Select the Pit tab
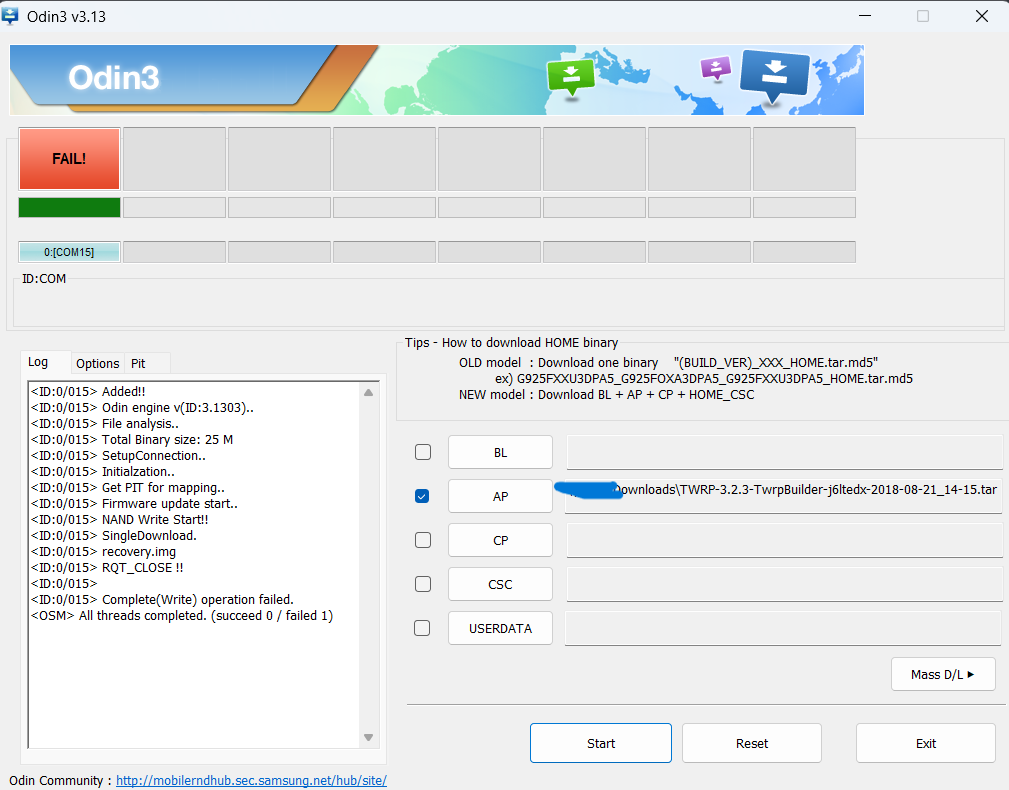Viewport: 1009px width, 790px height. pyautogui.click(x=138, y=363)
